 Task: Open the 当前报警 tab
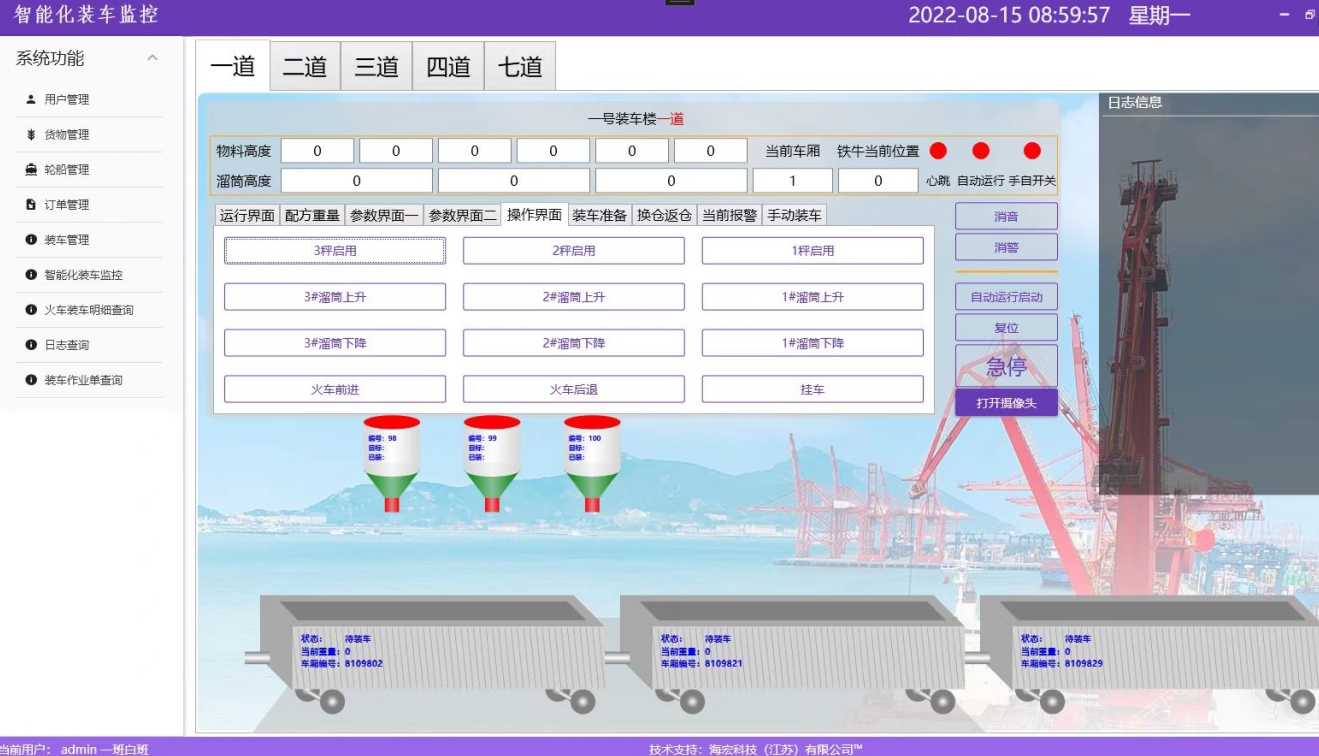click(x=729, y=215)
